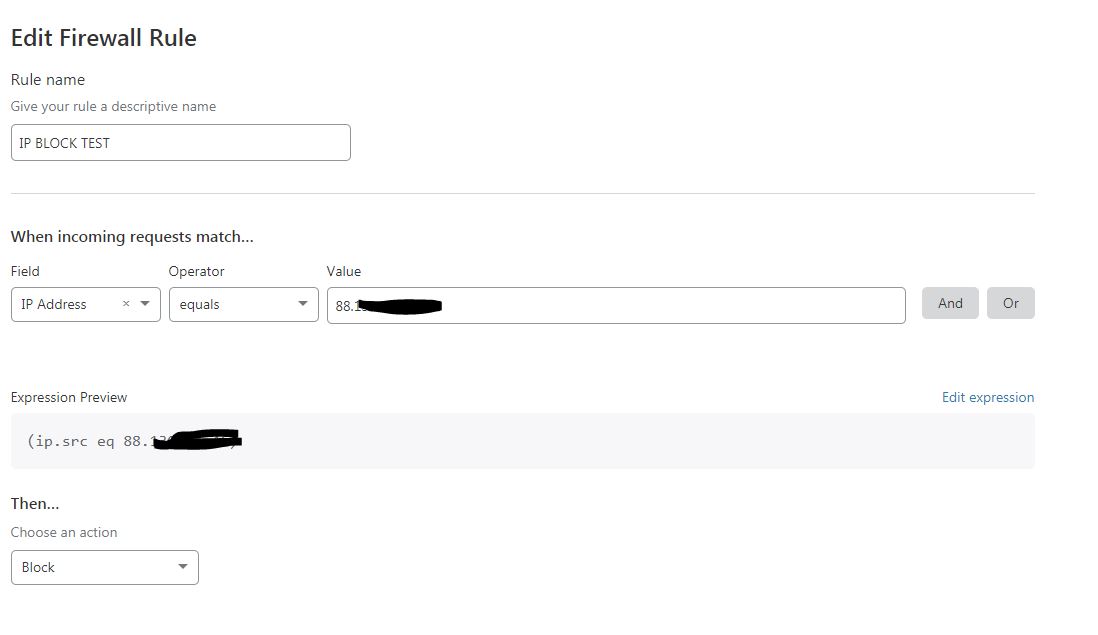Click into the Value field starting with 88.
This screenshot has width=1098, height=635.
pos(616,305)
